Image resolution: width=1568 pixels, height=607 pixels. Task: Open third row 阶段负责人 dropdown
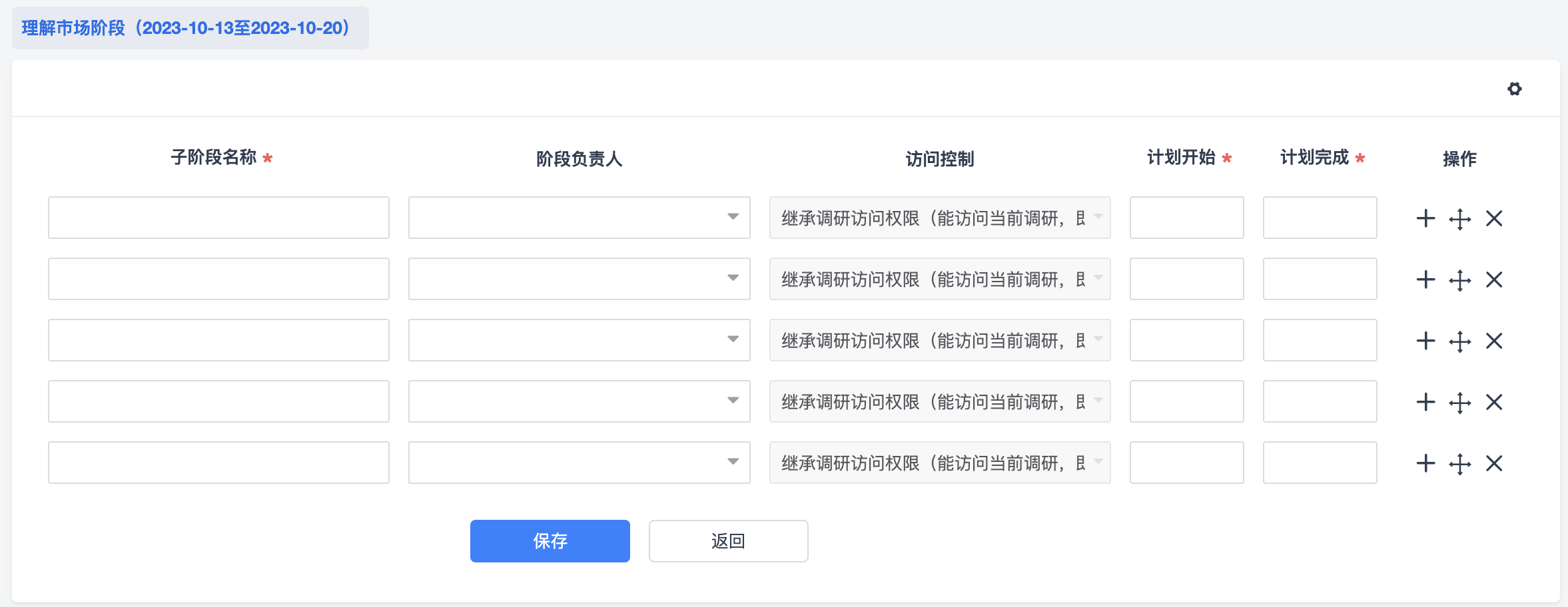click(x=579, y=340)
